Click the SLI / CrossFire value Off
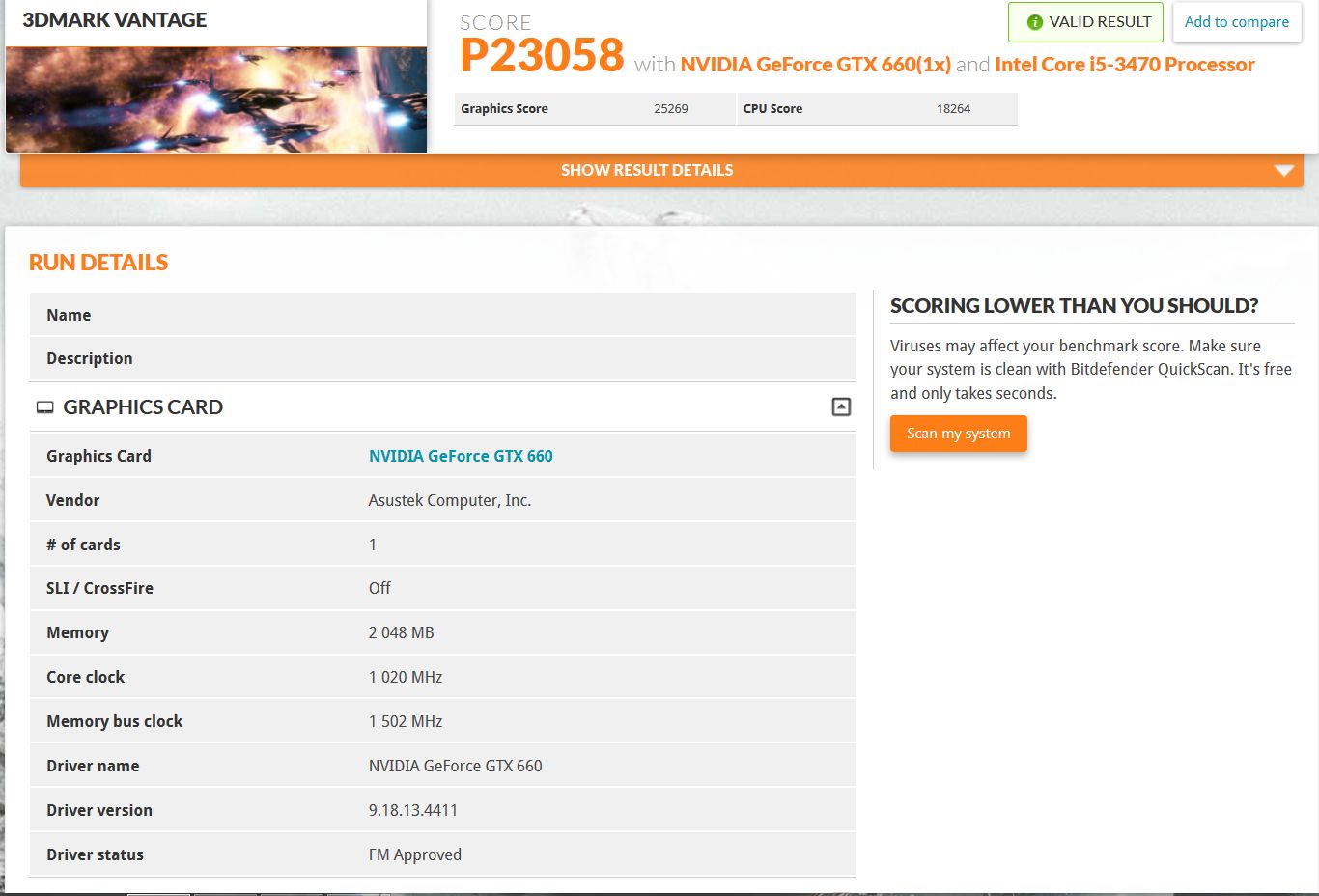1319x896 pixels. [379, 588]
